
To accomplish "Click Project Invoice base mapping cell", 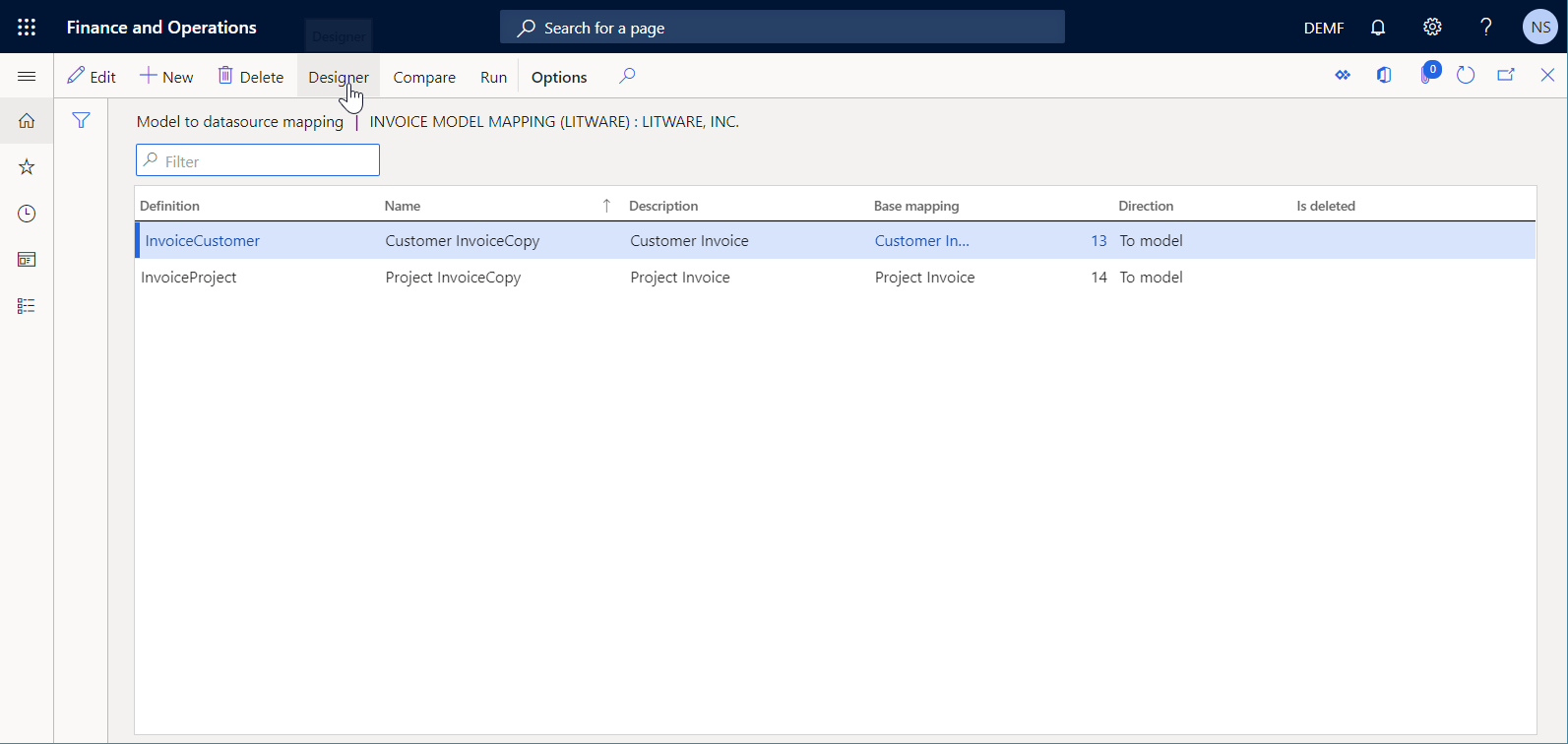I will tap(925, 278).
